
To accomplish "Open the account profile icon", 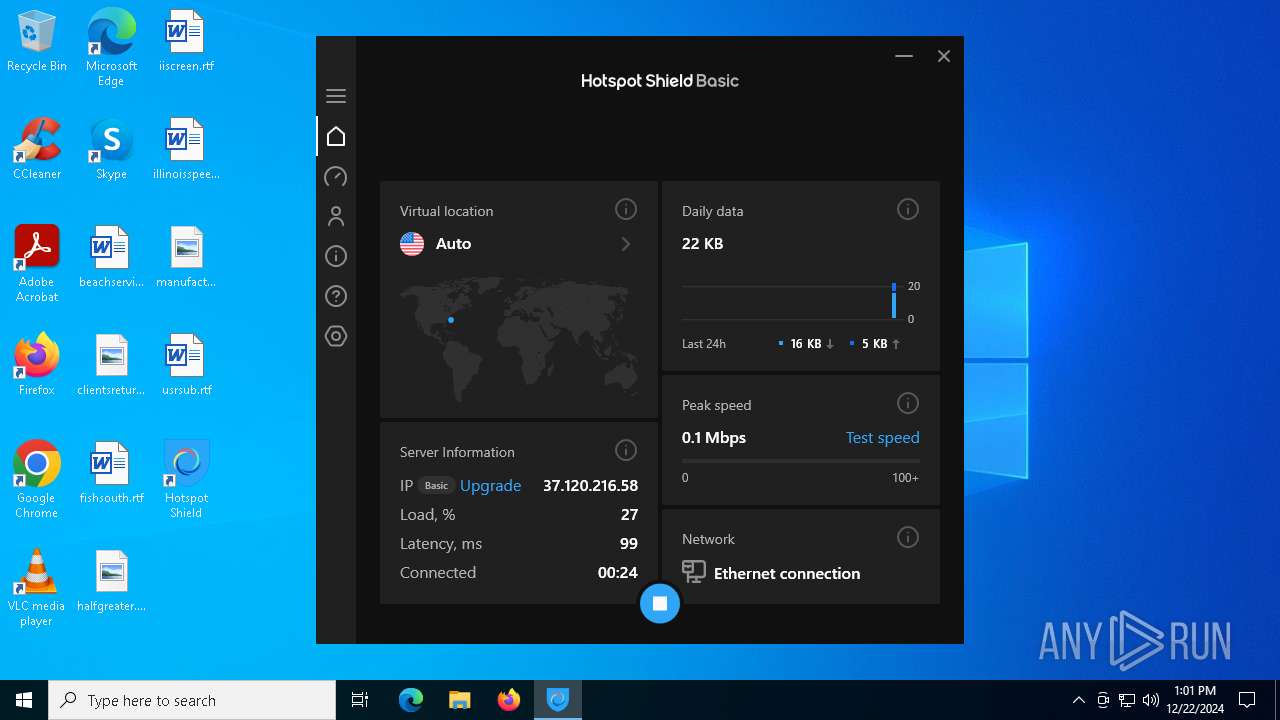I will point(336,216).
